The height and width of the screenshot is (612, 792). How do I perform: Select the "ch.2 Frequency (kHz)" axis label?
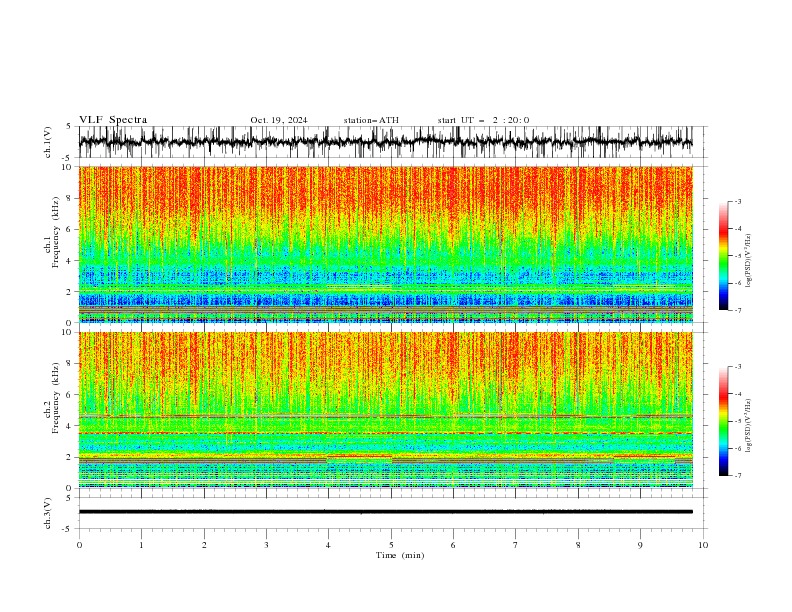point(53,397)
